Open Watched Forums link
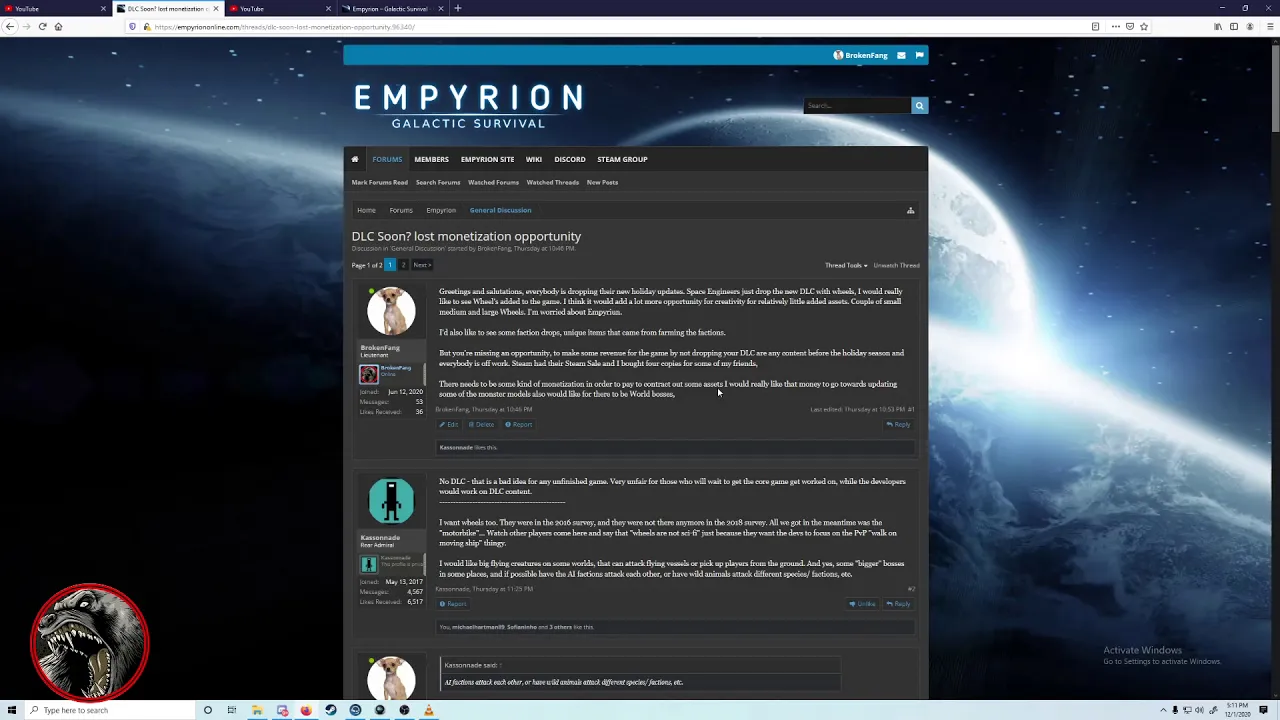 pyautogui.click(x=493, y=182)
